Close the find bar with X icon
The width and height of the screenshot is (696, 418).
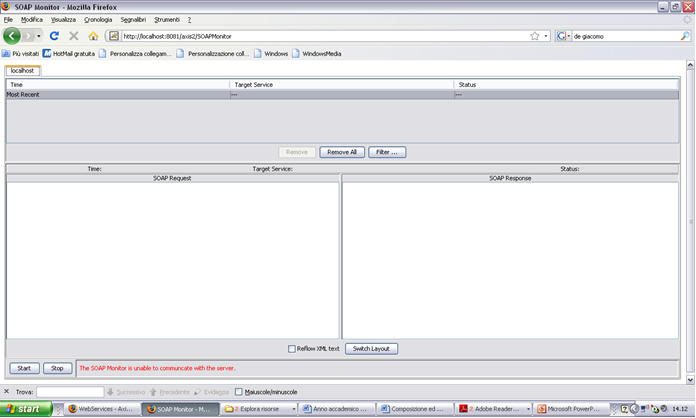pos(7,391)
